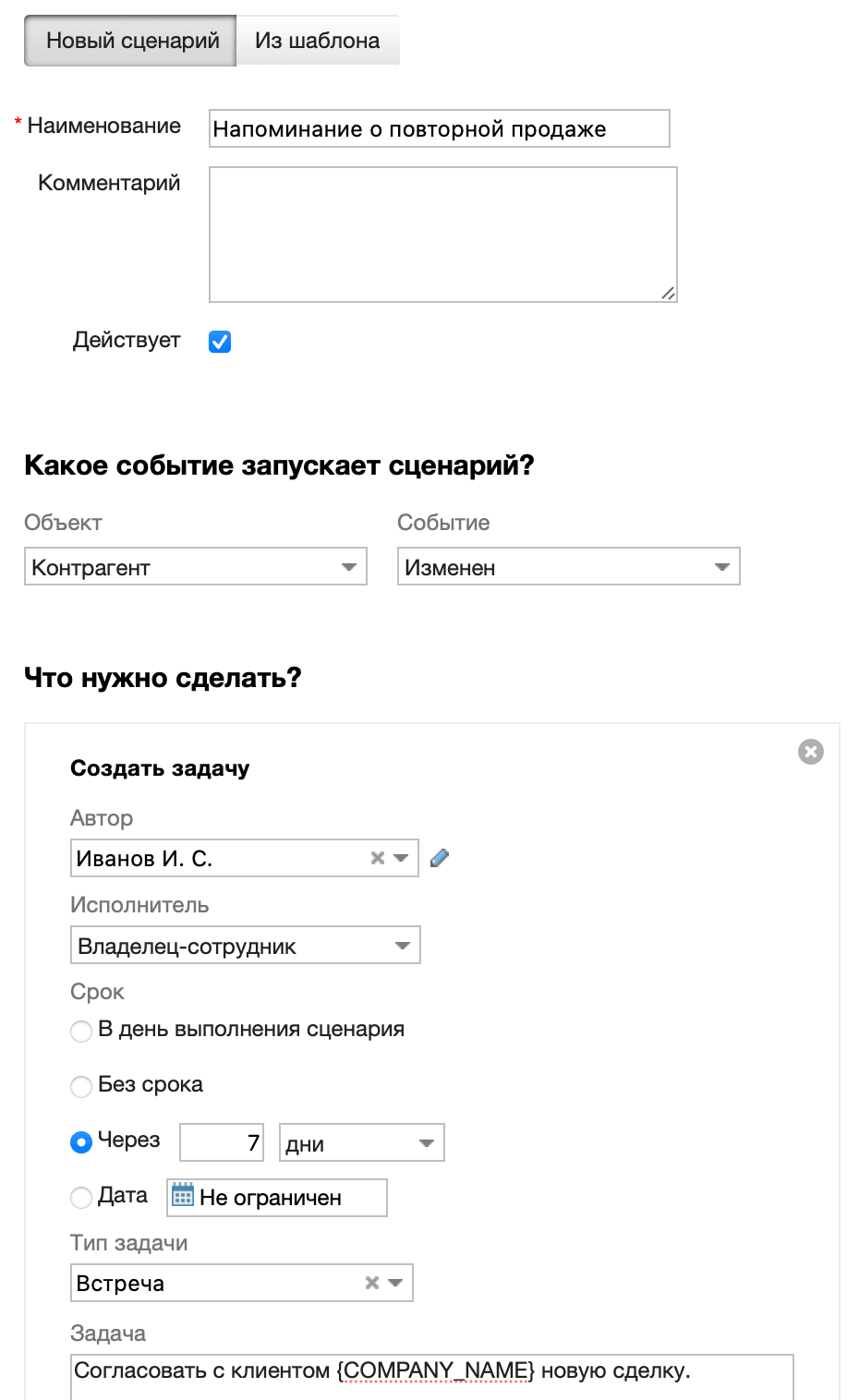Click the "Наименование" name input field
The width and height of the screenshot is (859, 1400).
(440, 128)
